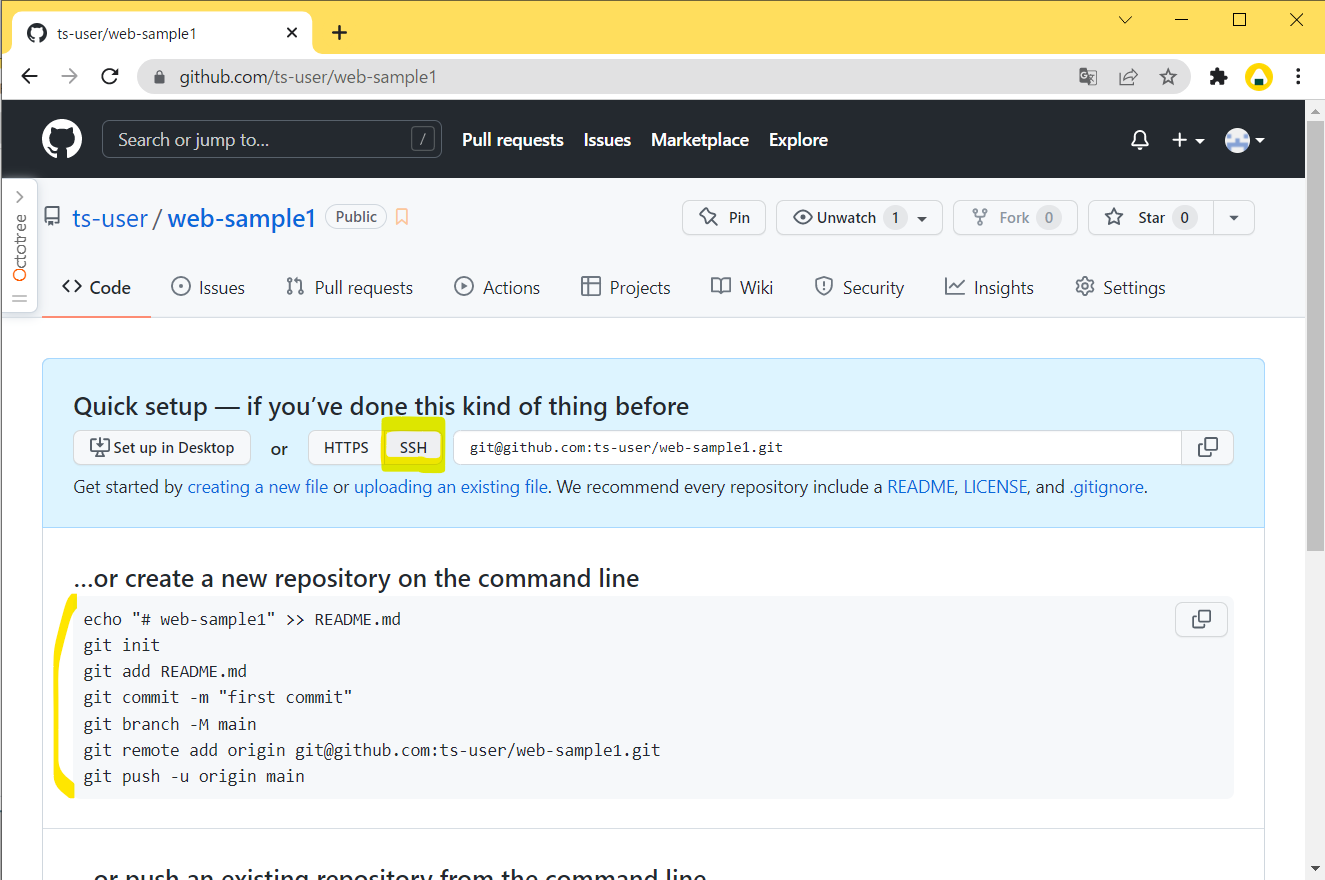Go to Marketplace

700,140
